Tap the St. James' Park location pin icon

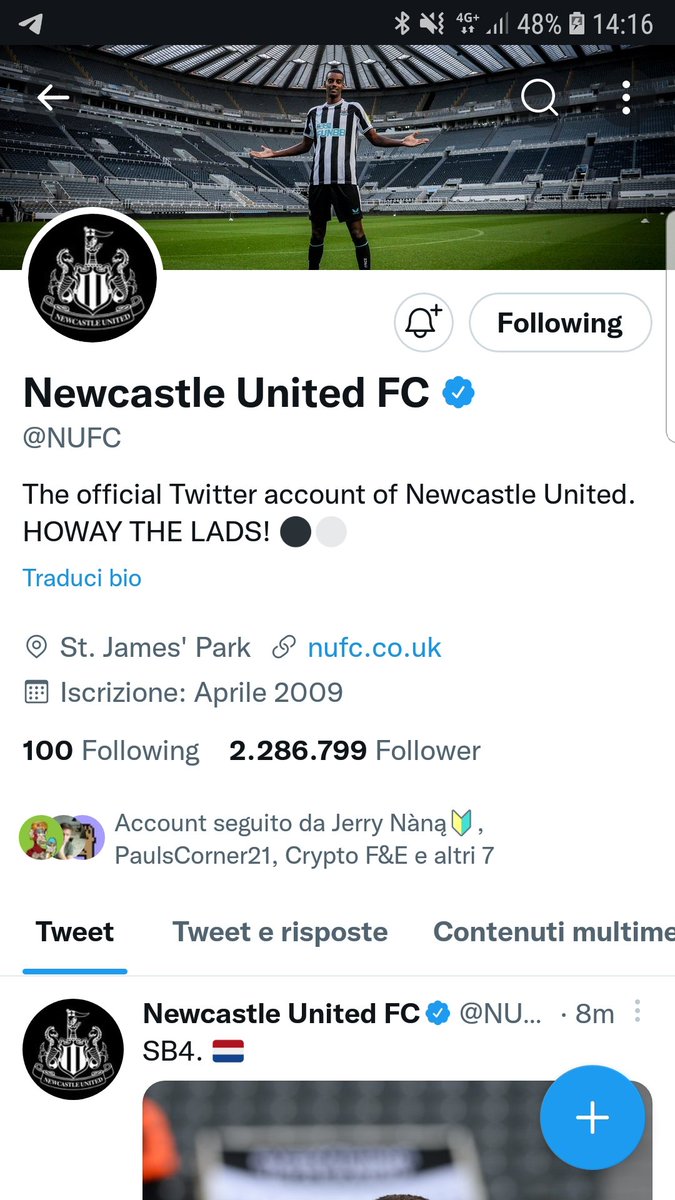(36, 647)
